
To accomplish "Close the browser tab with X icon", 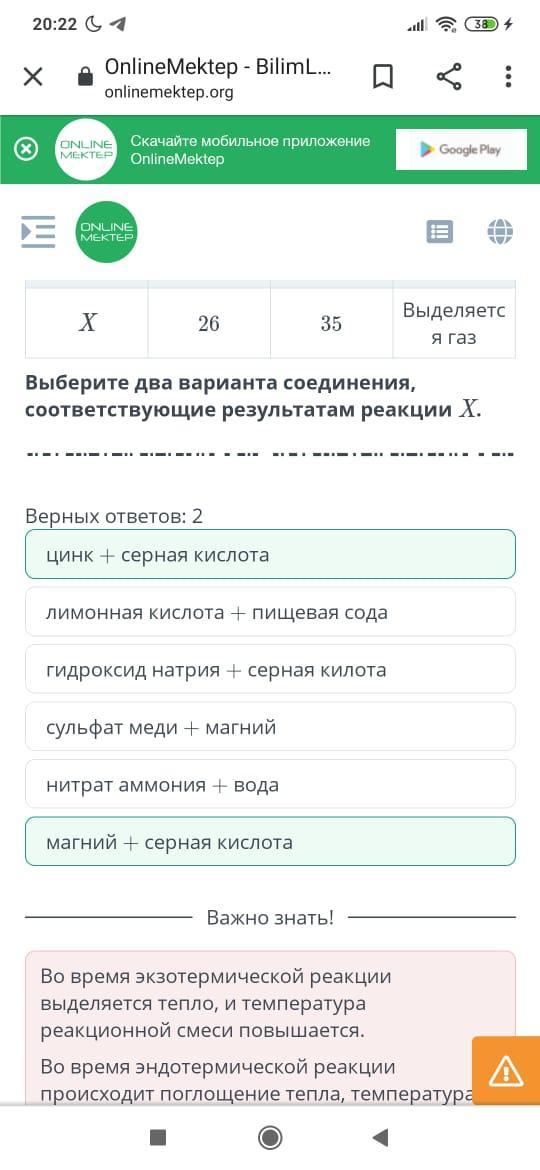I will 33,77.
